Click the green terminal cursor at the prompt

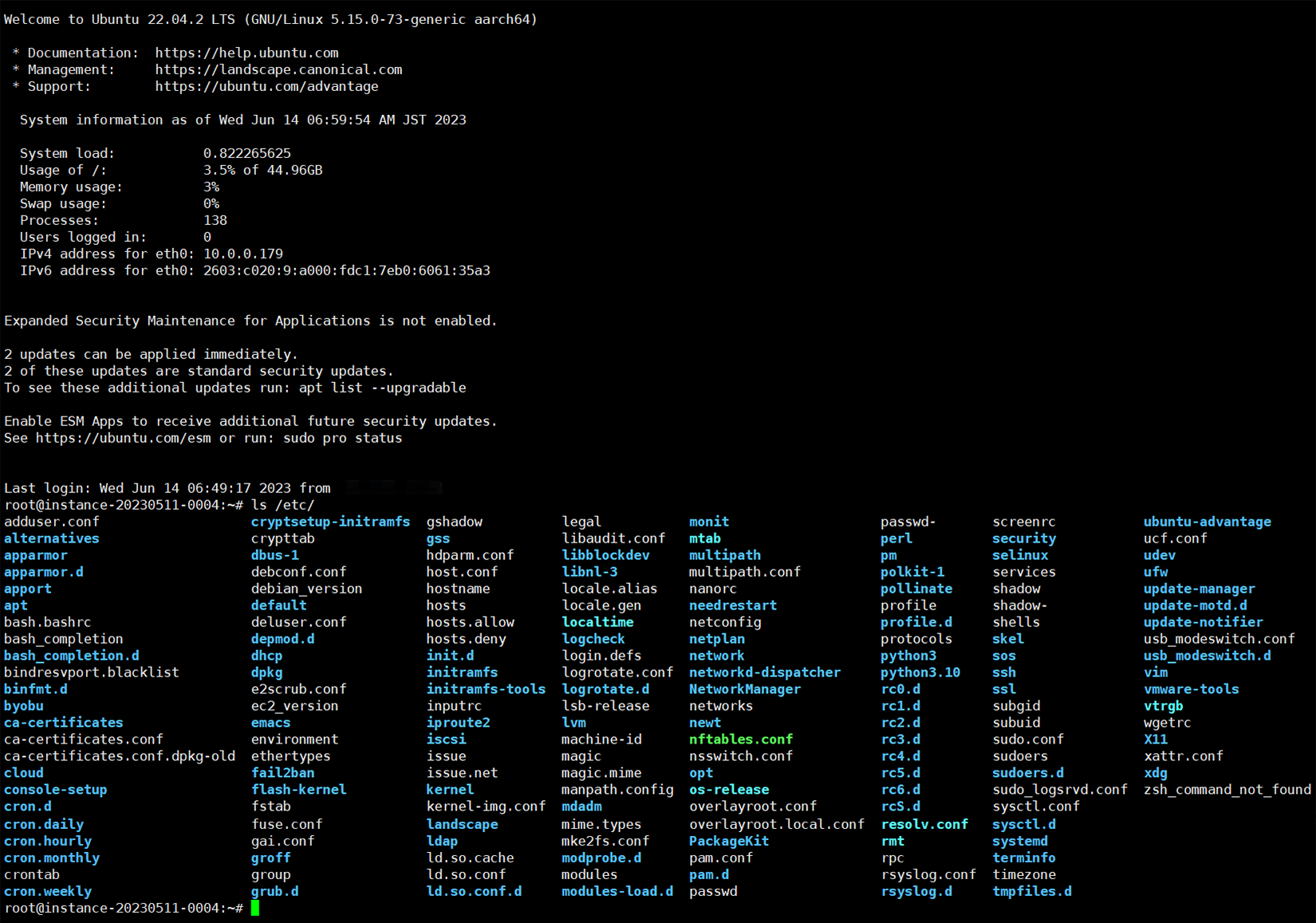(x=255, y=908)
